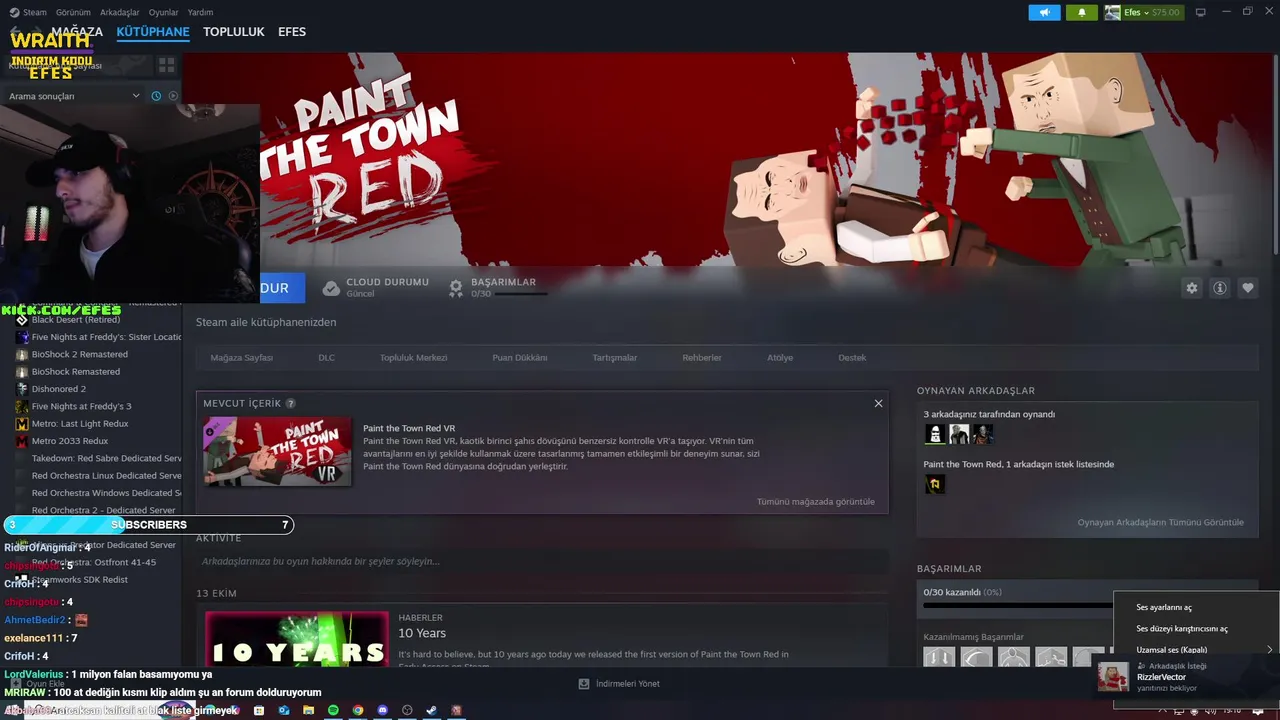This screenshot has height=720, width=1280.
Task: Open Destek link
Action: pos(852,358)
